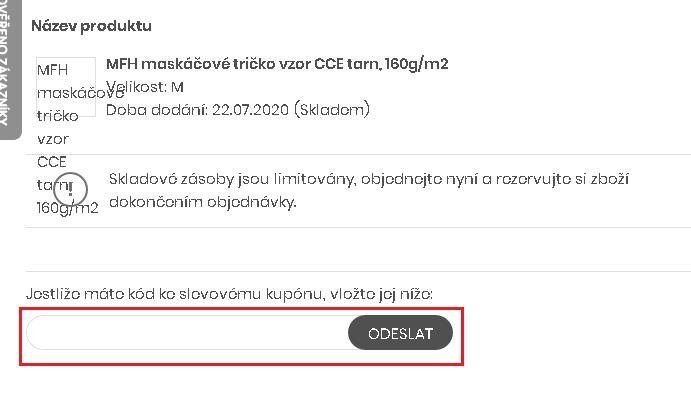Image resolution: width=691 pixels, height=393 pixels.
Task: Click the word tričko in image alt text
Action: coord(58,116)
